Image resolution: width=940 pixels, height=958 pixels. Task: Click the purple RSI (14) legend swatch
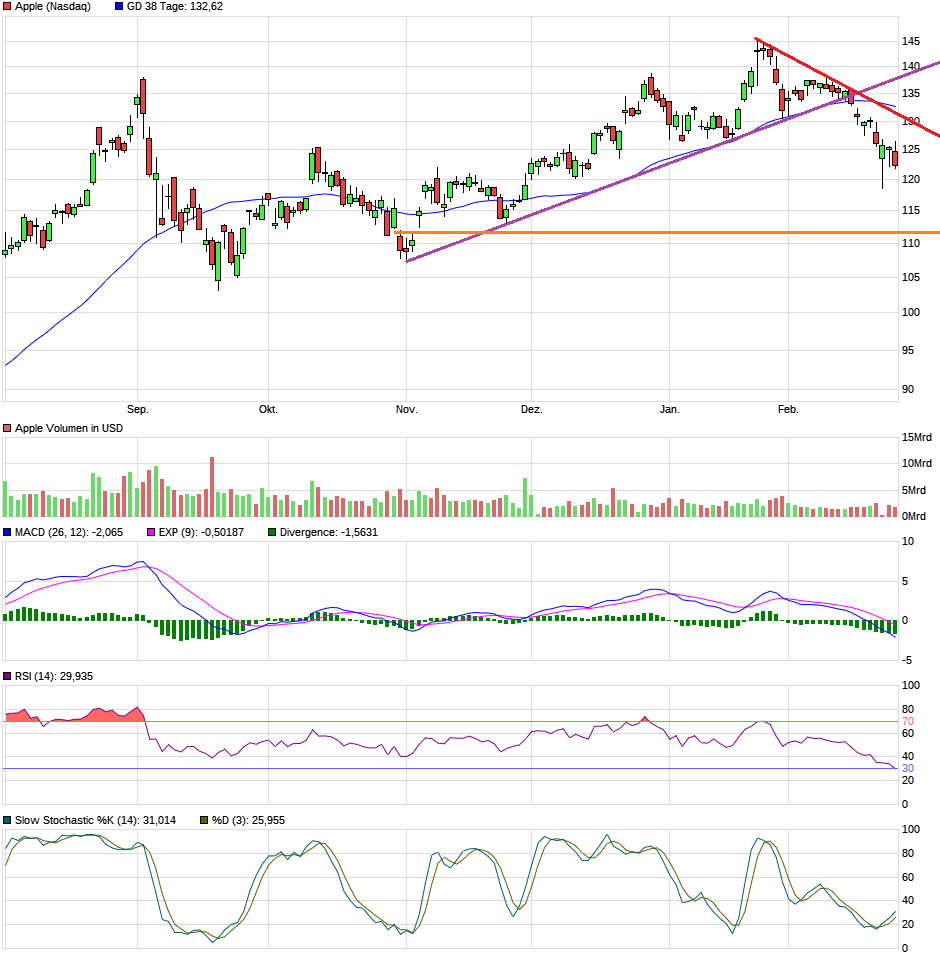[7, 676]
